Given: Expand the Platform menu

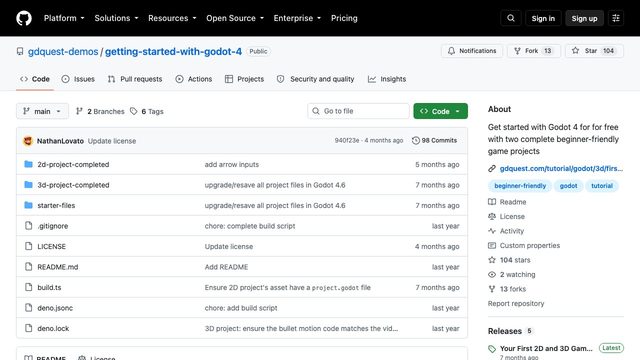Looking at the screenshot, I should coord(64,18).
